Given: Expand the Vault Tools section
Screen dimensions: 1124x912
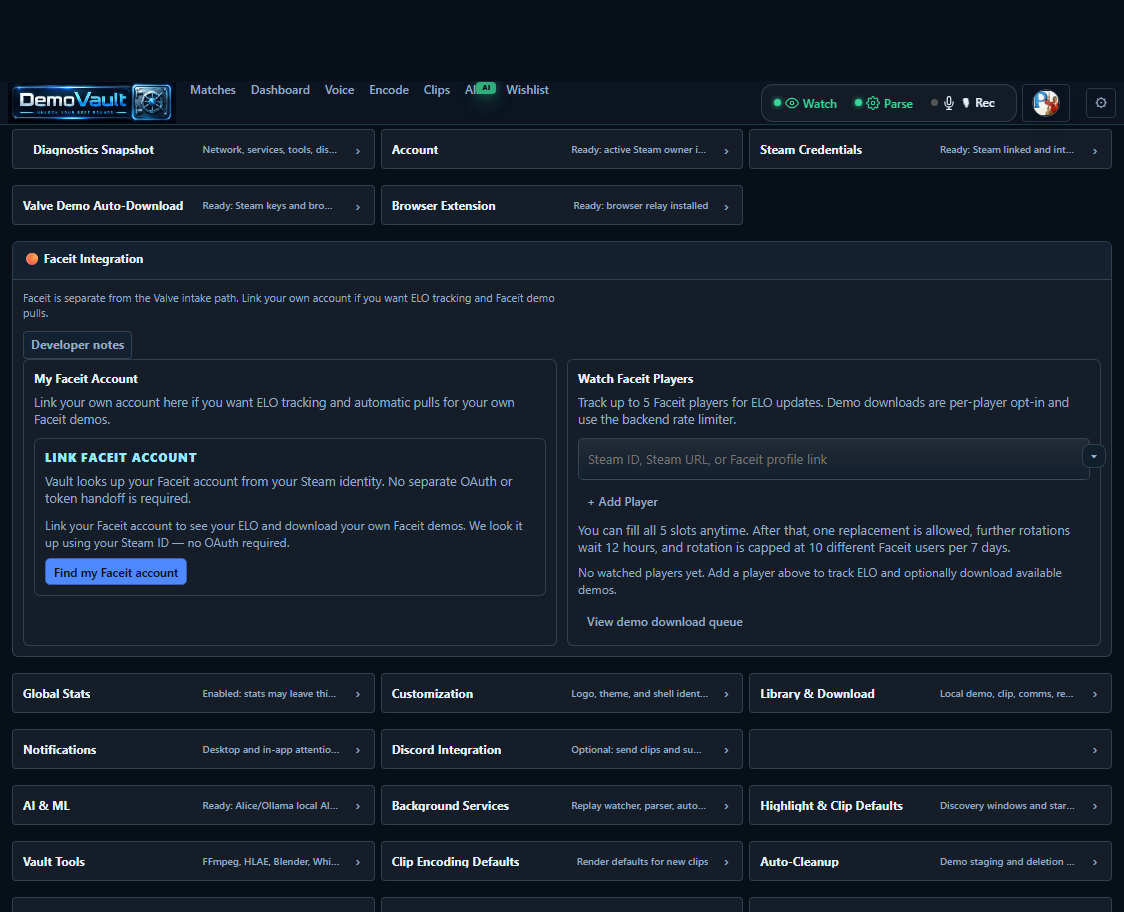Looking at the screenshot, I should click(193, 861).
